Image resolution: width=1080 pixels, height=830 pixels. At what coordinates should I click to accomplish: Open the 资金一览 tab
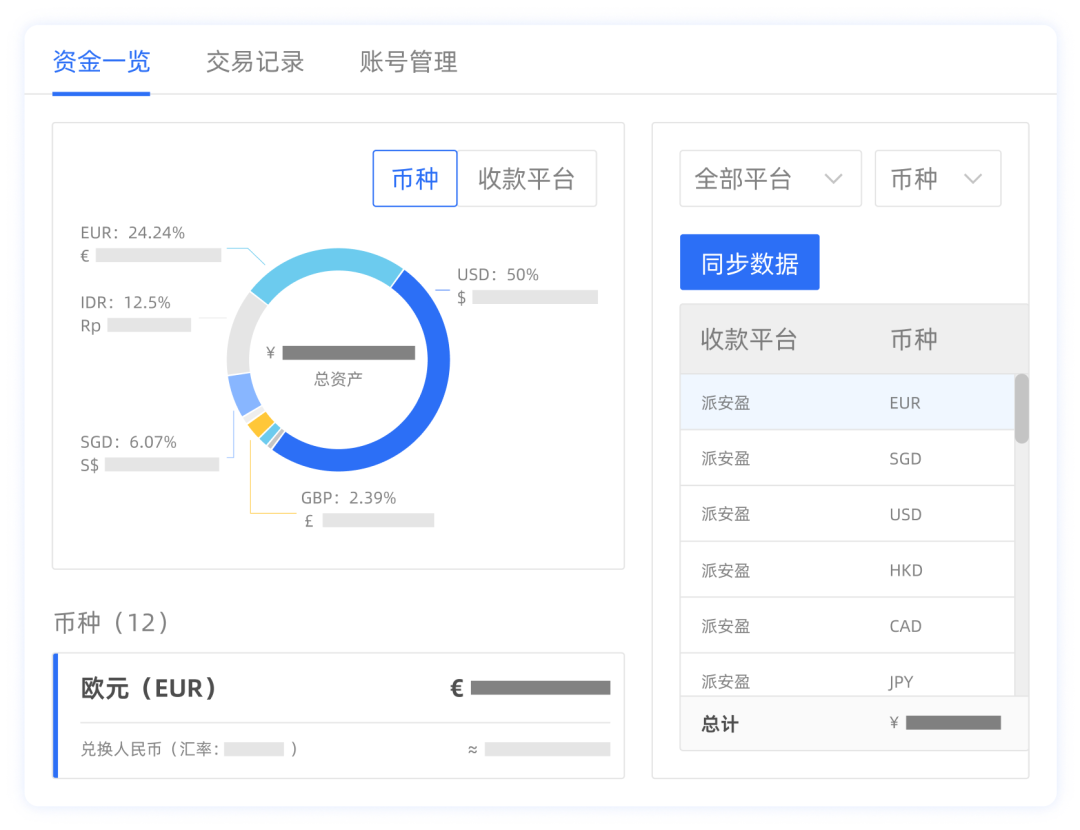(x=101, y=62)
